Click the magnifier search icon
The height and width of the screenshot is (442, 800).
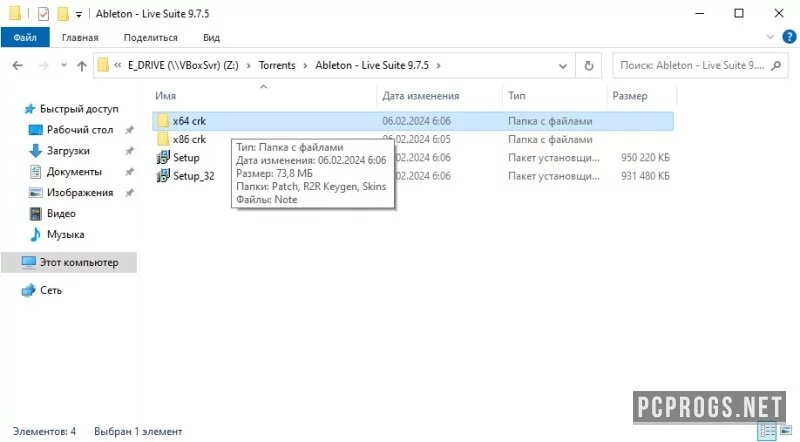click(776, 65)
